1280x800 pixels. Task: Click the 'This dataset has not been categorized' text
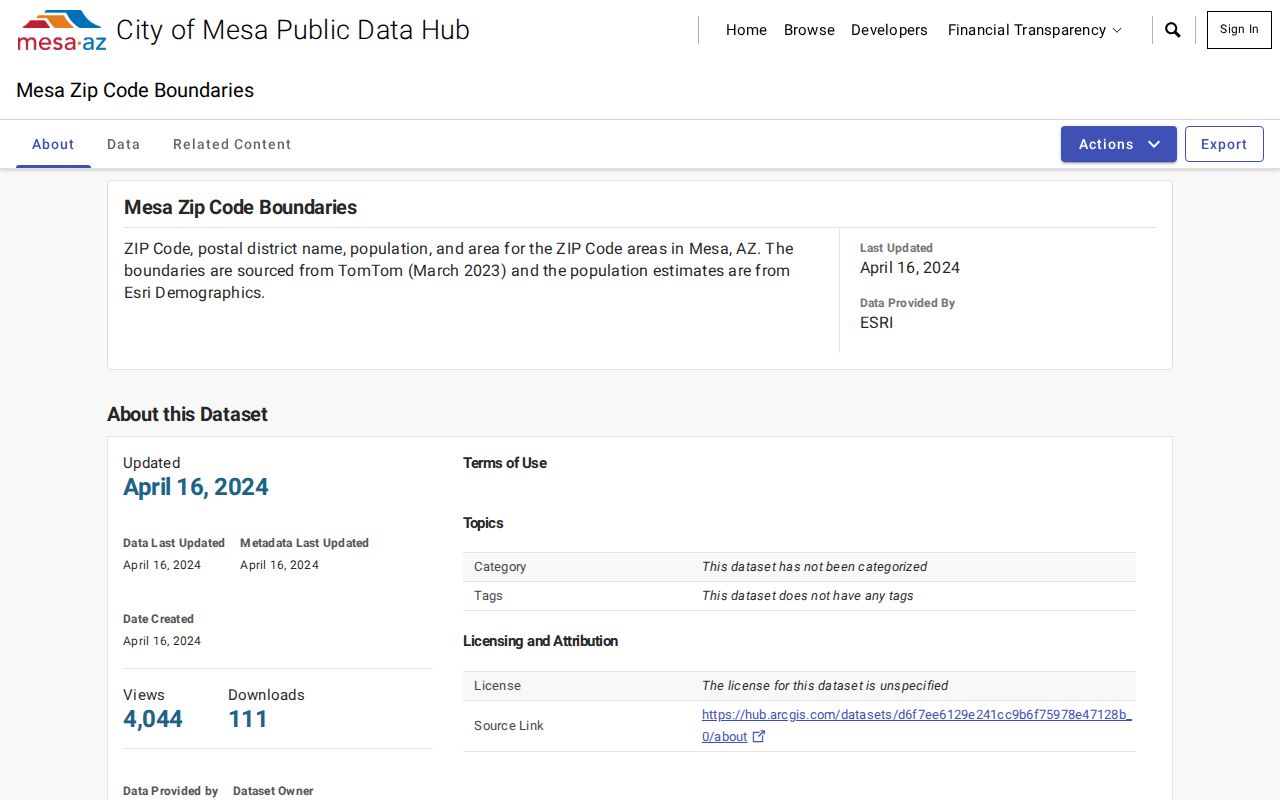(x=814, y=567)
